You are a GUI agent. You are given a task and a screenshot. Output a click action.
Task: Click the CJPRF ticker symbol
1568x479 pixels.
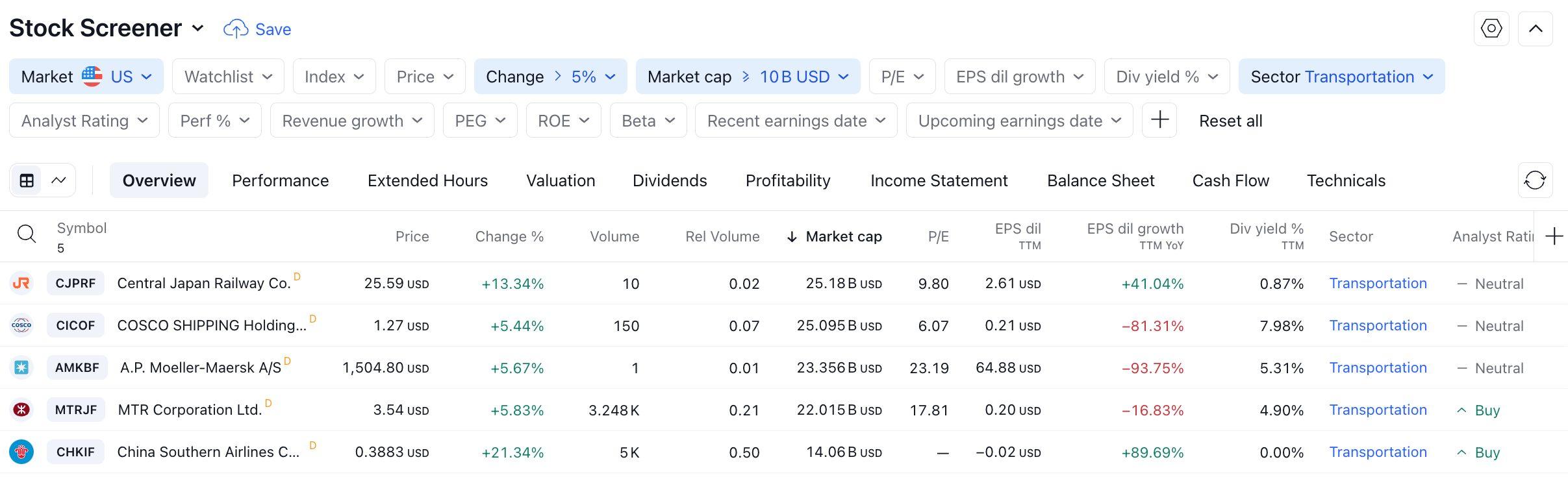click(x=75, y=284)
